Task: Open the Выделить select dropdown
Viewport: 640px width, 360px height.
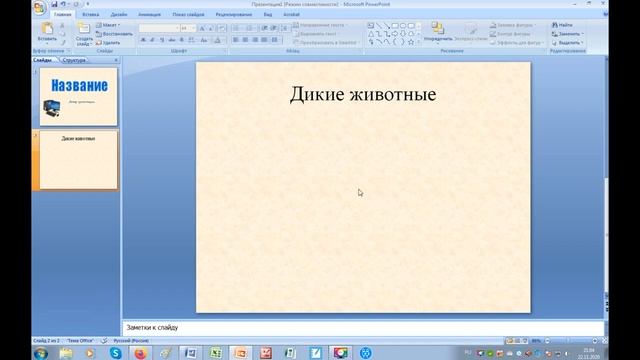Action: pyautogui.click(x=568, y=42)
